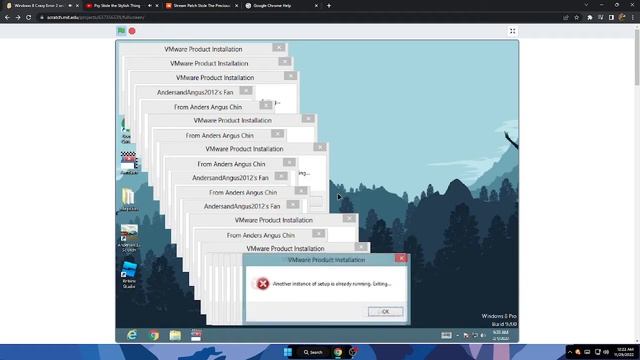
Task: Exit full screen mode via corner icon
Action: click(512, 31)
